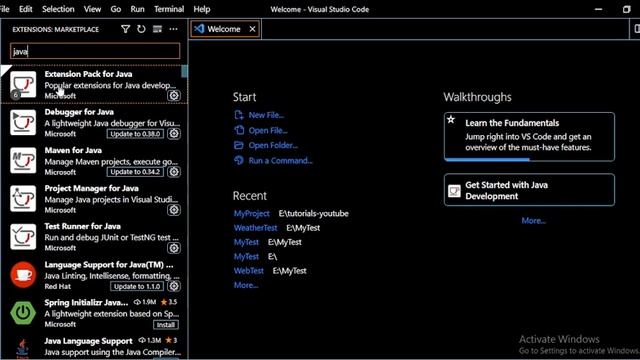Open the Selection menu
The height and width of the screenshot is (360, 640).
click(58, 9)
